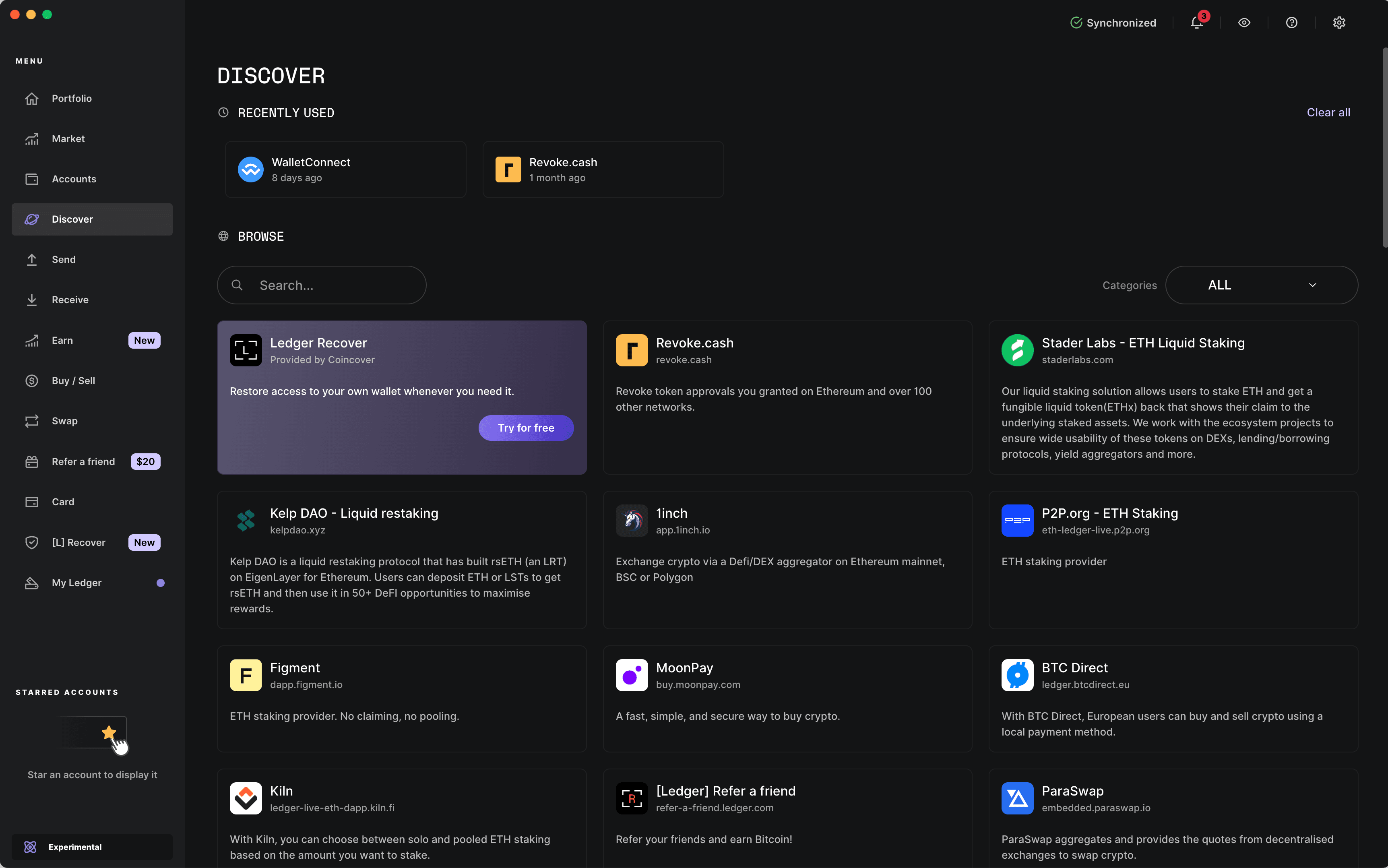This screenshot has width=1388, height=868.
Task: Click the P2P.org blue icon
Action: coord(1017,521)
